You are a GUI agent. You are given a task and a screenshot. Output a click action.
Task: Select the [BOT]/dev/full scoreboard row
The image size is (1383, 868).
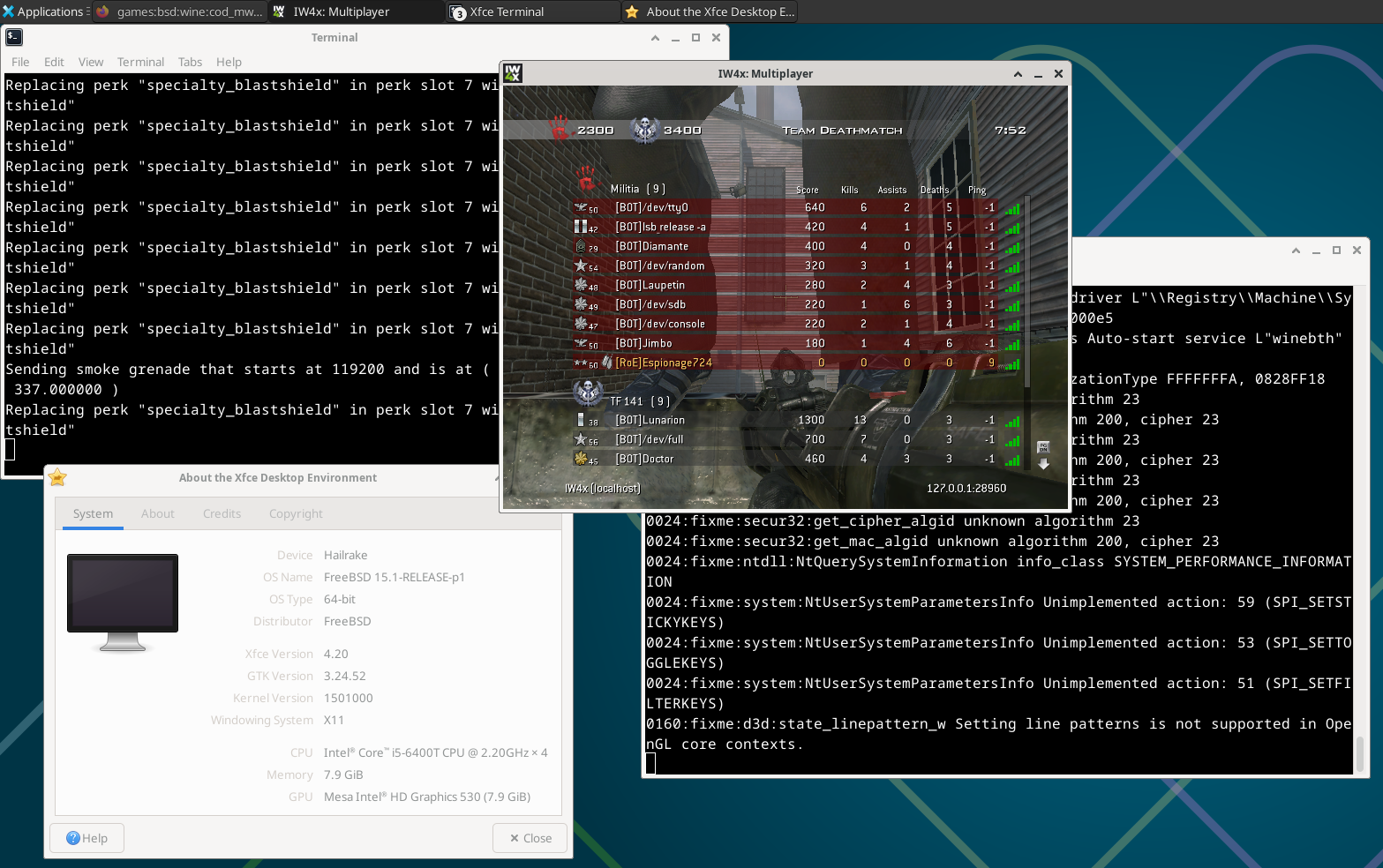click(797, 439)
